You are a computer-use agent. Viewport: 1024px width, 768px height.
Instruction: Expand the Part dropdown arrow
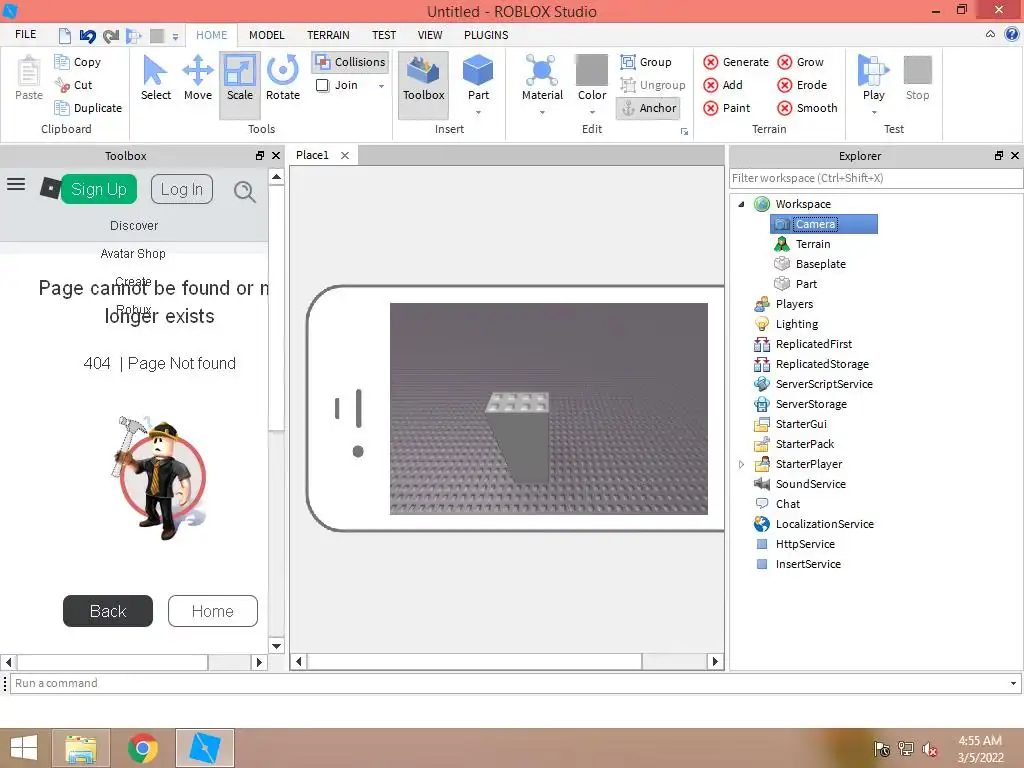(x=478, y=113)
